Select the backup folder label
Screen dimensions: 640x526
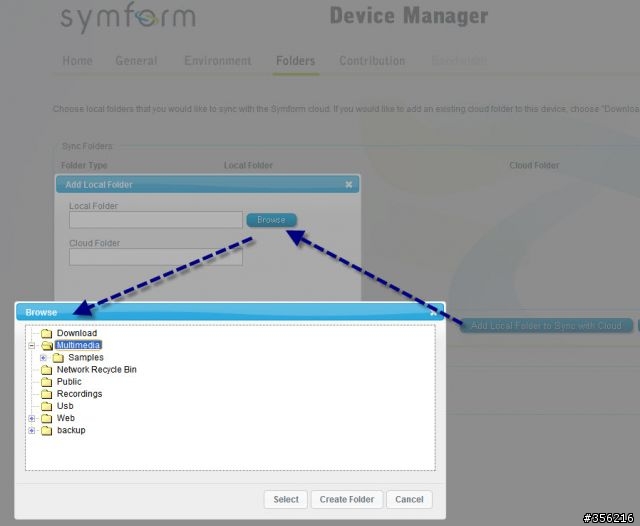tap(71, 430)
